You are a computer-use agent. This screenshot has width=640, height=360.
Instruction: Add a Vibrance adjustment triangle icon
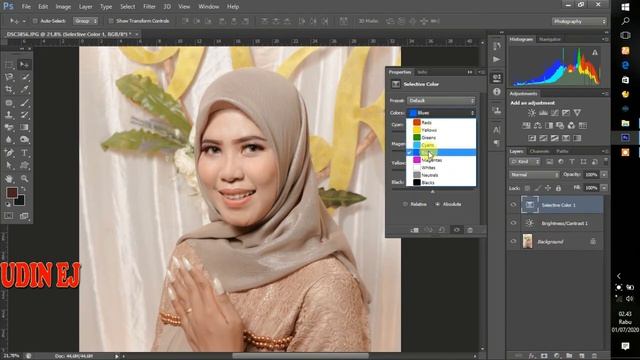[x=577, y=113]
